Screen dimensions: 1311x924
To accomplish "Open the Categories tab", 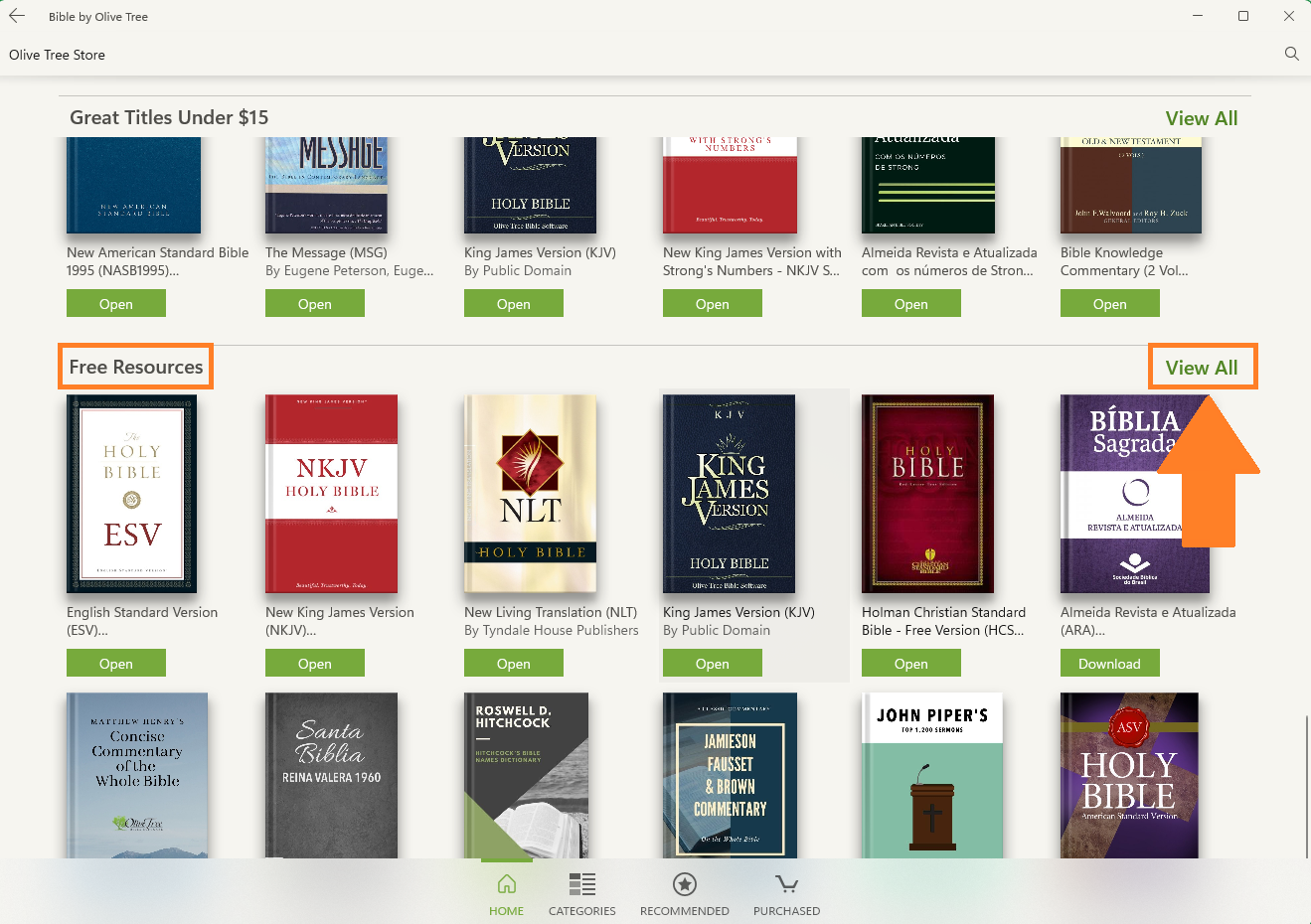I will coord(582,894).
